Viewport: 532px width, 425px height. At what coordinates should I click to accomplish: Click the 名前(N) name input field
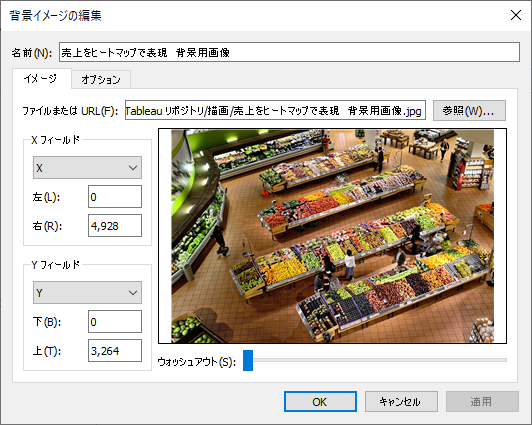coord(289,52)
